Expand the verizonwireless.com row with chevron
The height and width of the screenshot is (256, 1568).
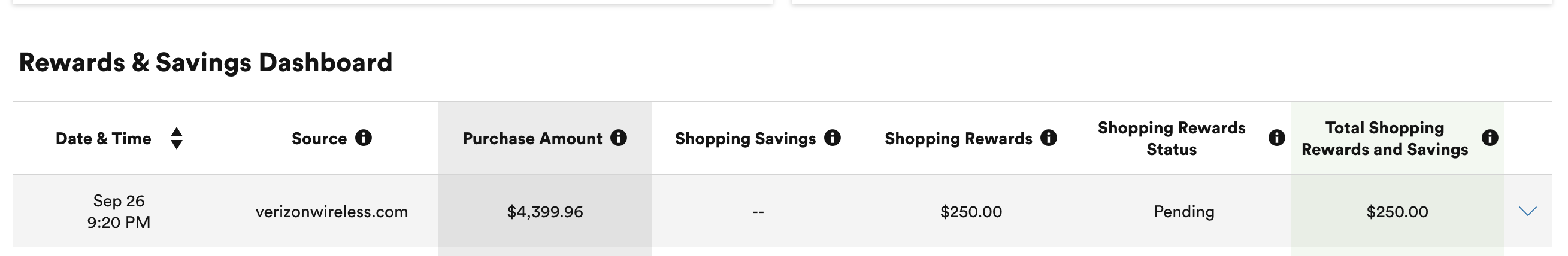pos(1527,211)
